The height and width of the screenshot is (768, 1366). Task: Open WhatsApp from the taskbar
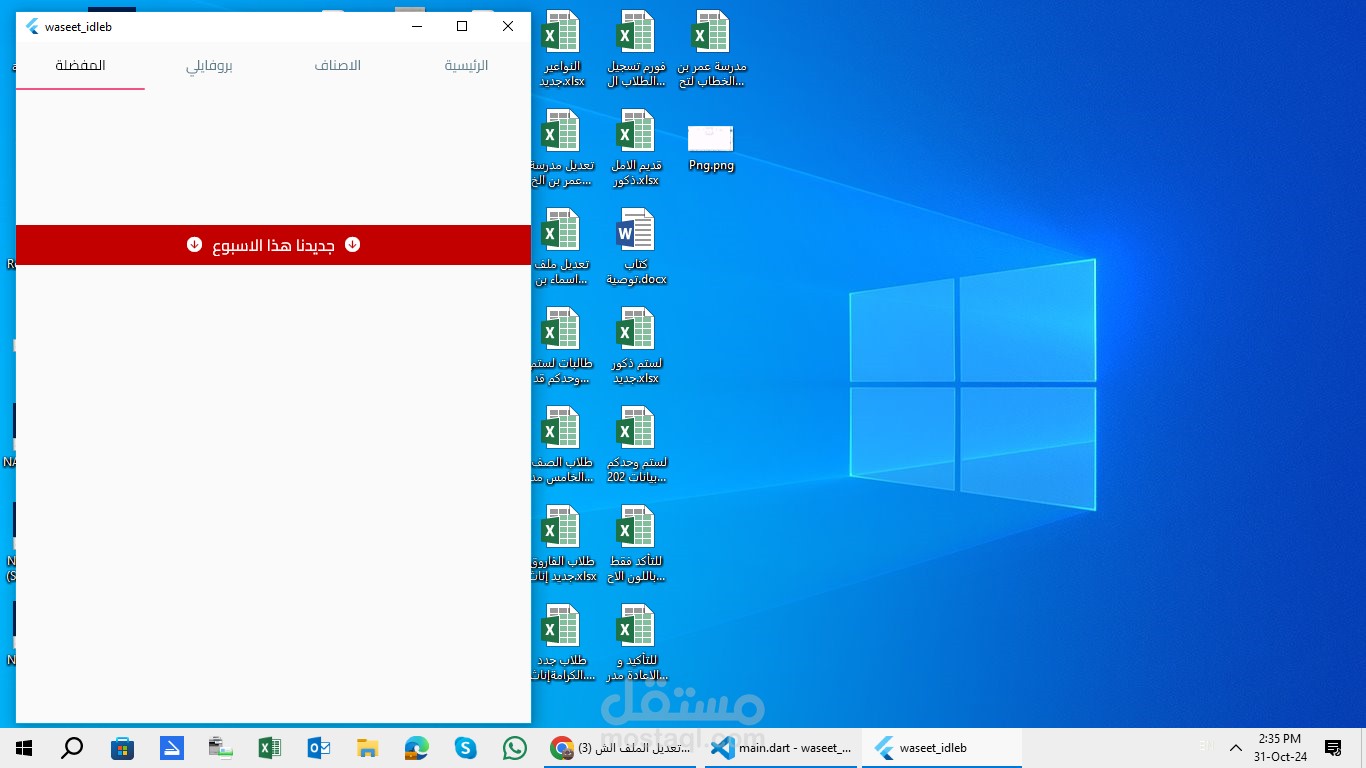[x=514, y=748]
